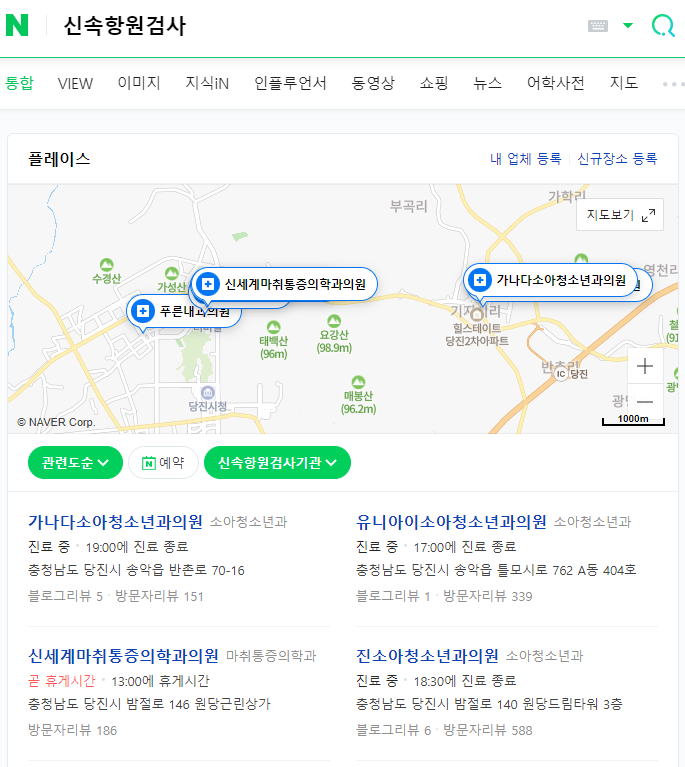Viewport: 685px width, 767px height.
Task: Click the green Naver N logo
Action: pos(17,25)
